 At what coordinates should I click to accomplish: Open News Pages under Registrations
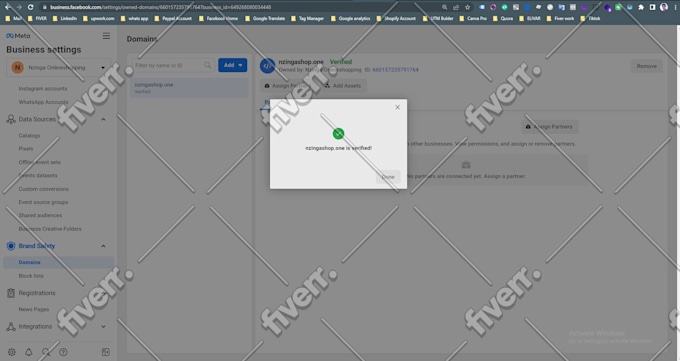[x=34, y=309]
